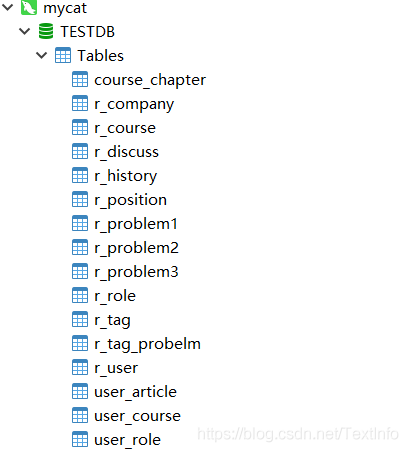Collapse the mycat connection node

[x=7, y=7]
